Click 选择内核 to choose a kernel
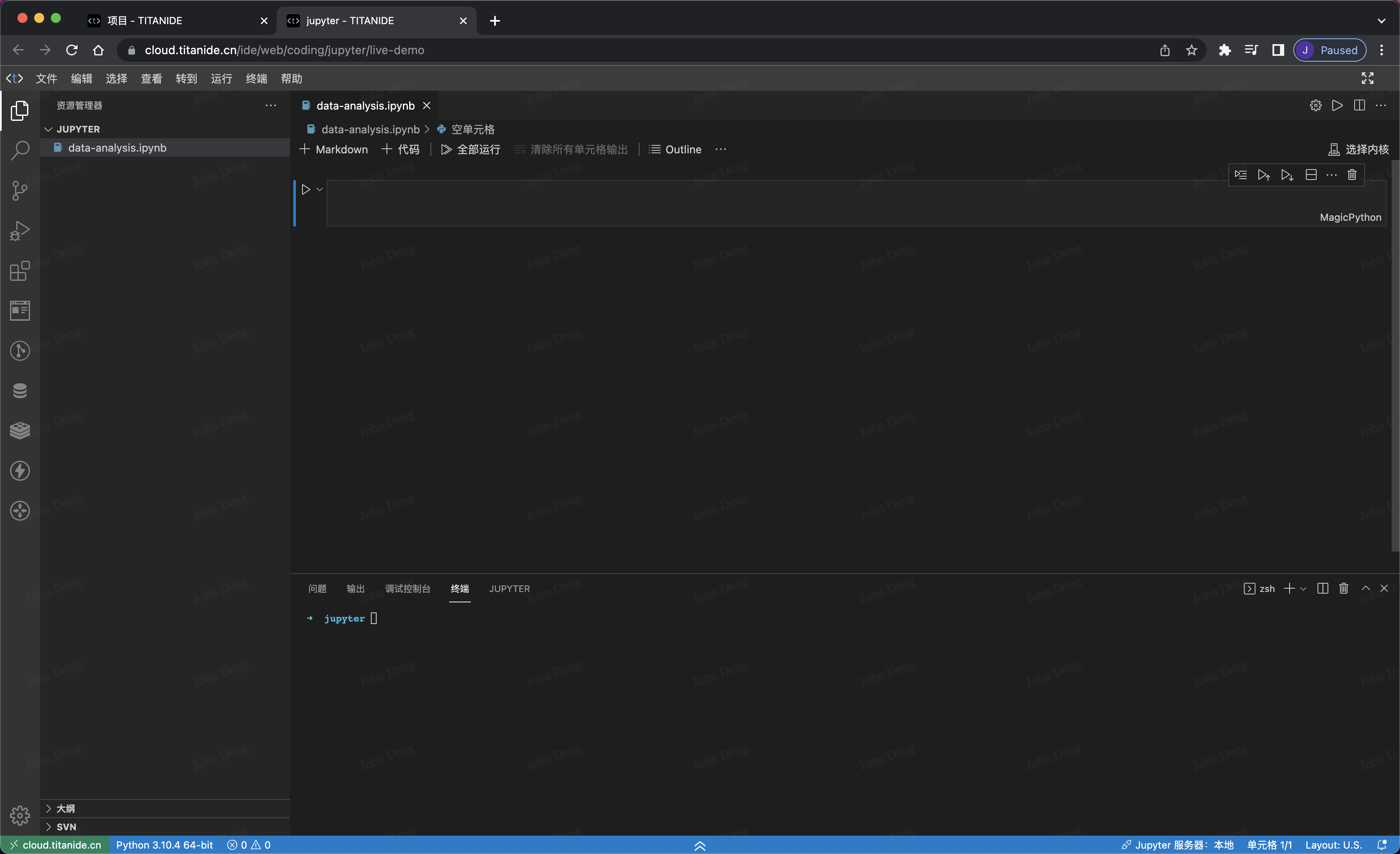The image size is (1400, 854). [1359, 150]
